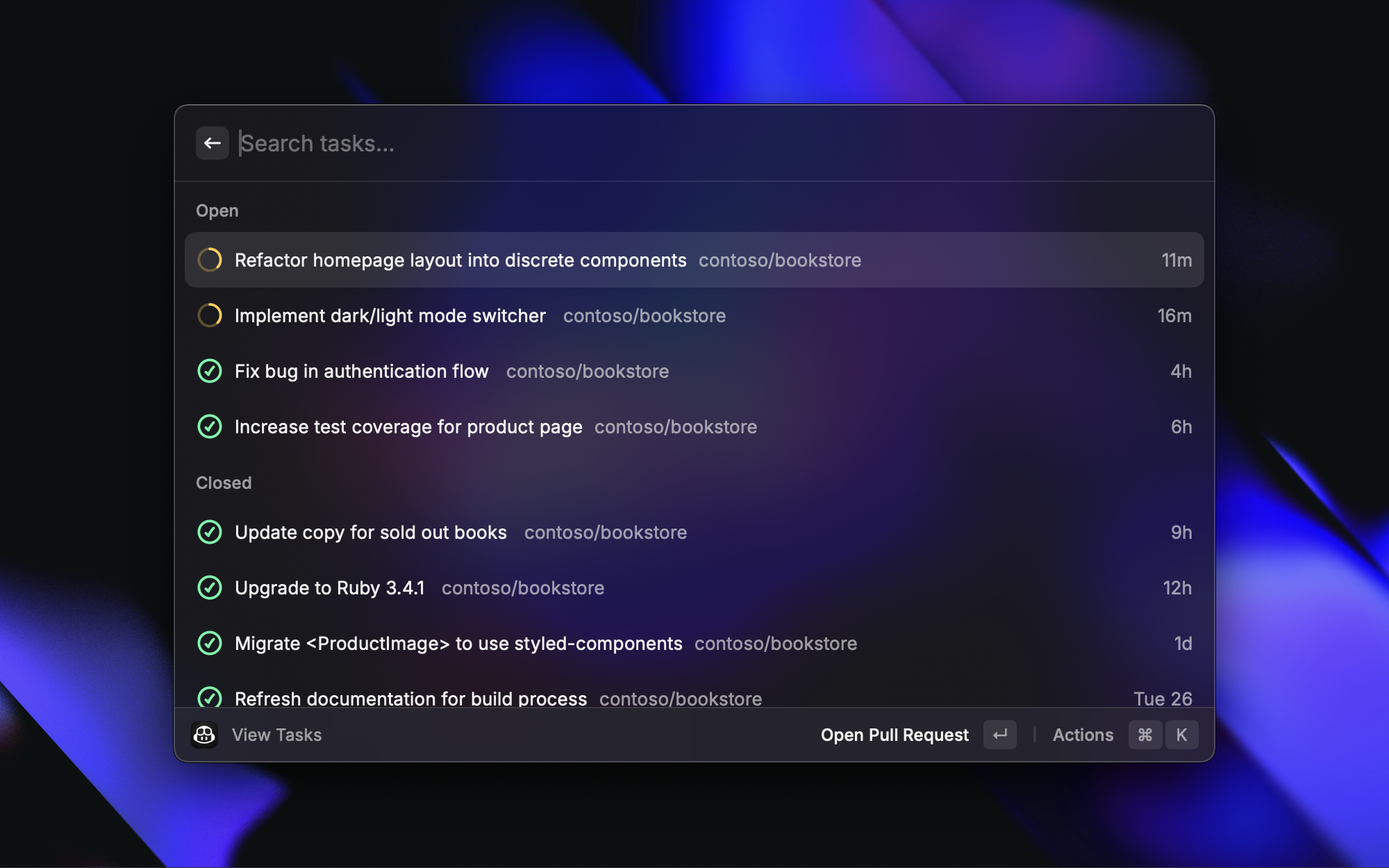Open Migrate ProductImage styled-components task

tap(458, 643)
